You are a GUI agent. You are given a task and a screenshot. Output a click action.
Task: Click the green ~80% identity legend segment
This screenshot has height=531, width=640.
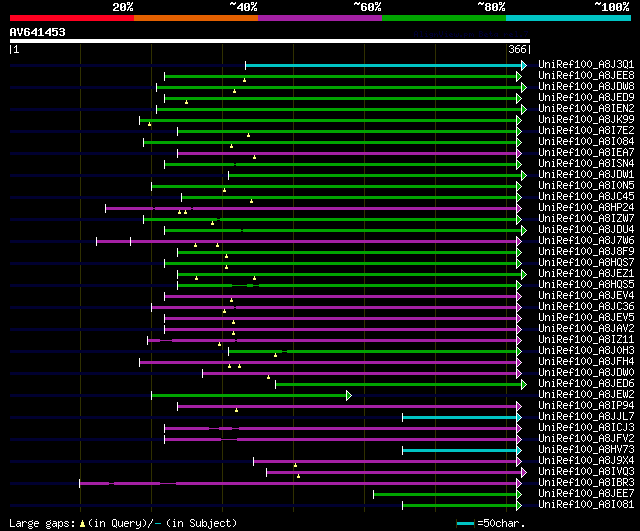coord(444,18)
